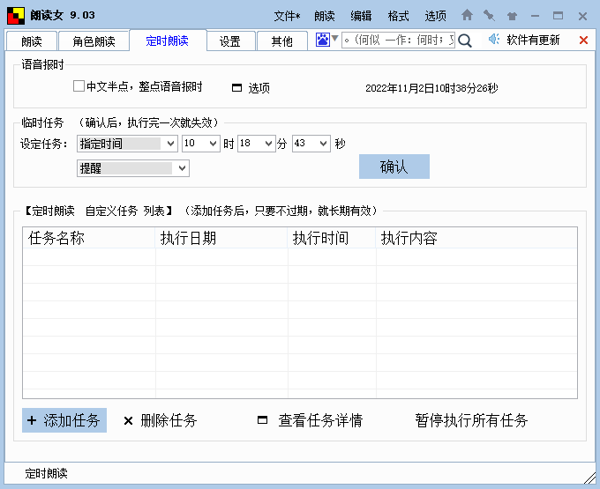The image size is (600, 489).
Task: Click the 添加任务 button
Action: point(64,420)
